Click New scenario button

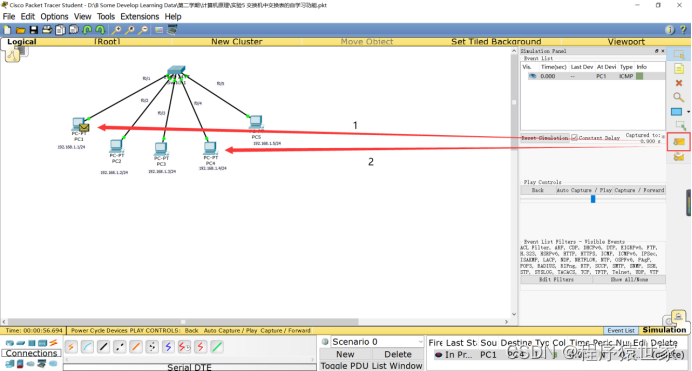click(345, 354)
